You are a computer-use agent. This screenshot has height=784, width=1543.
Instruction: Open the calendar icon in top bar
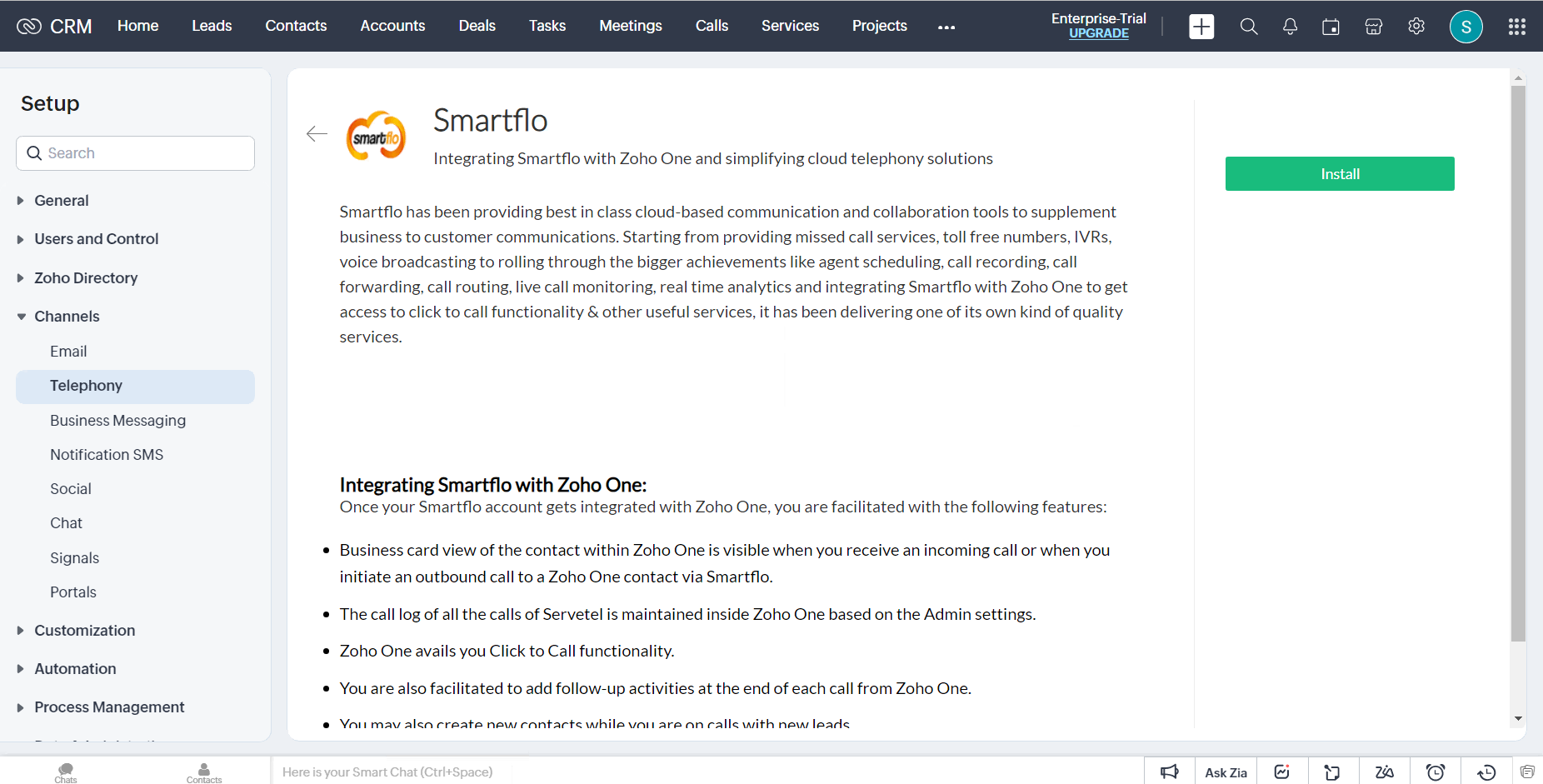[x=1331, y=27]
